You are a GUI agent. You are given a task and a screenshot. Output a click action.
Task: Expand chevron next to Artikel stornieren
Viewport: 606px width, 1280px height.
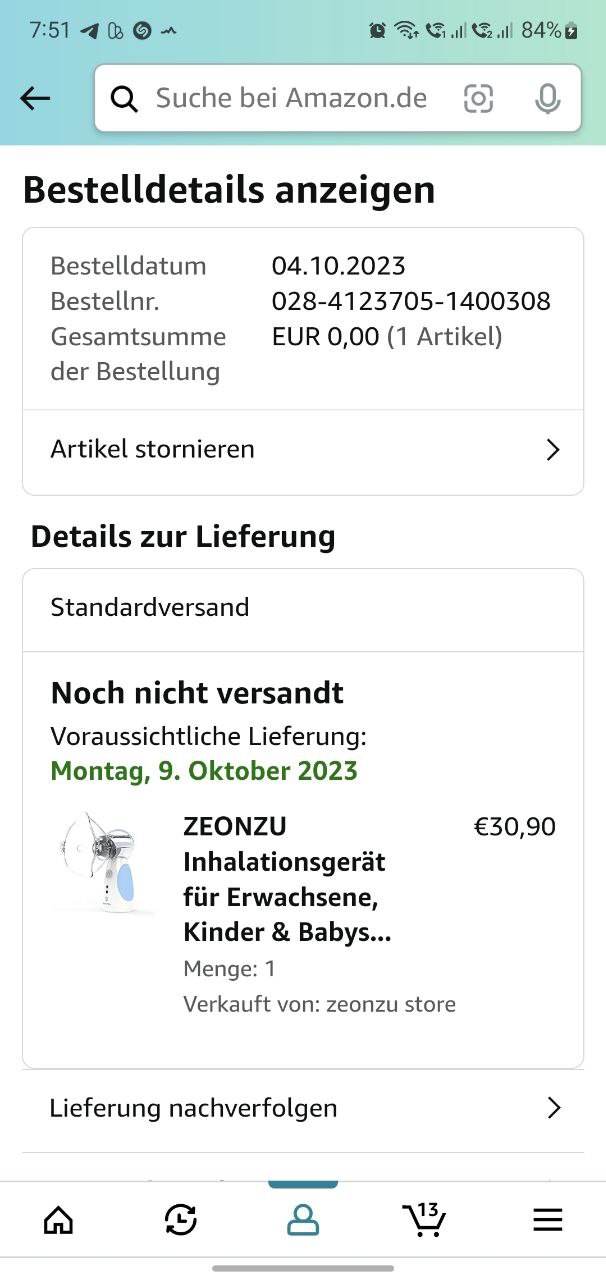[x=553, y=450]
